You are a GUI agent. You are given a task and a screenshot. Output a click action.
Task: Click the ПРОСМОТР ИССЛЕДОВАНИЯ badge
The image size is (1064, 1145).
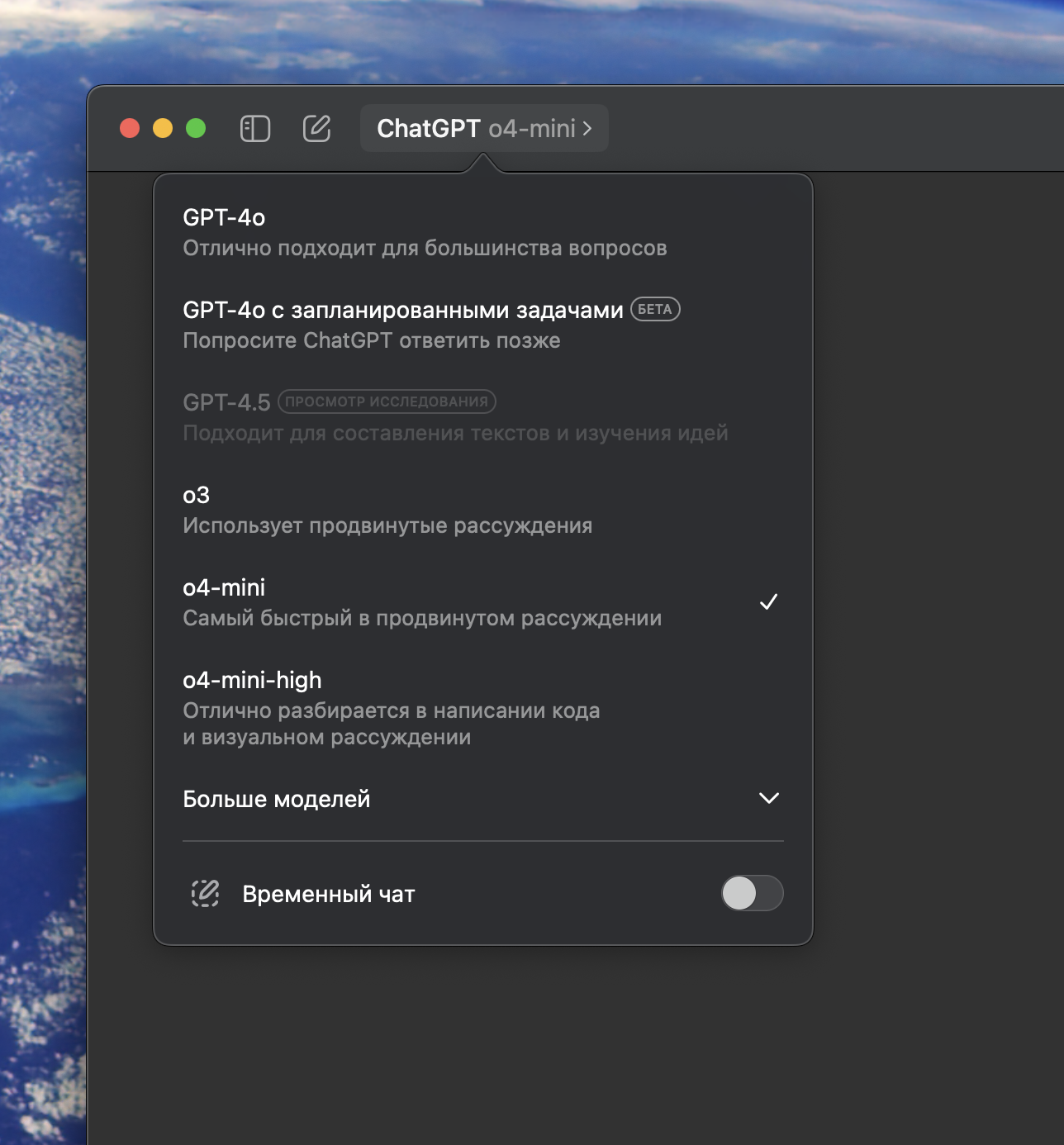click(x=387, y=401)
